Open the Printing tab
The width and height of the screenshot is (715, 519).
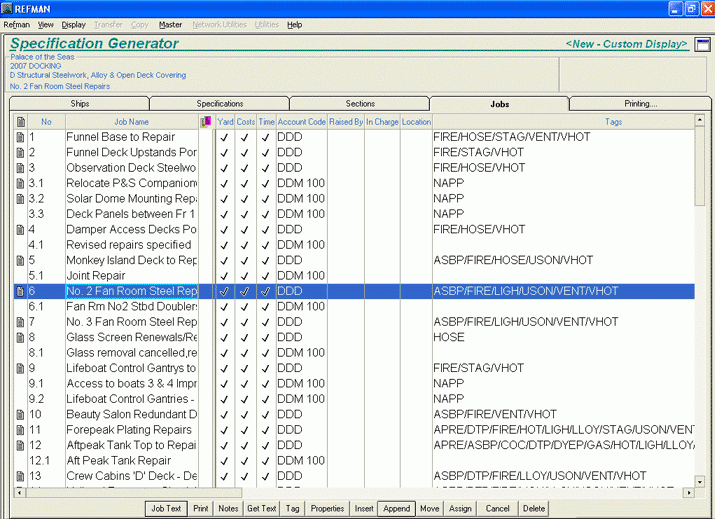pos(640,104)
